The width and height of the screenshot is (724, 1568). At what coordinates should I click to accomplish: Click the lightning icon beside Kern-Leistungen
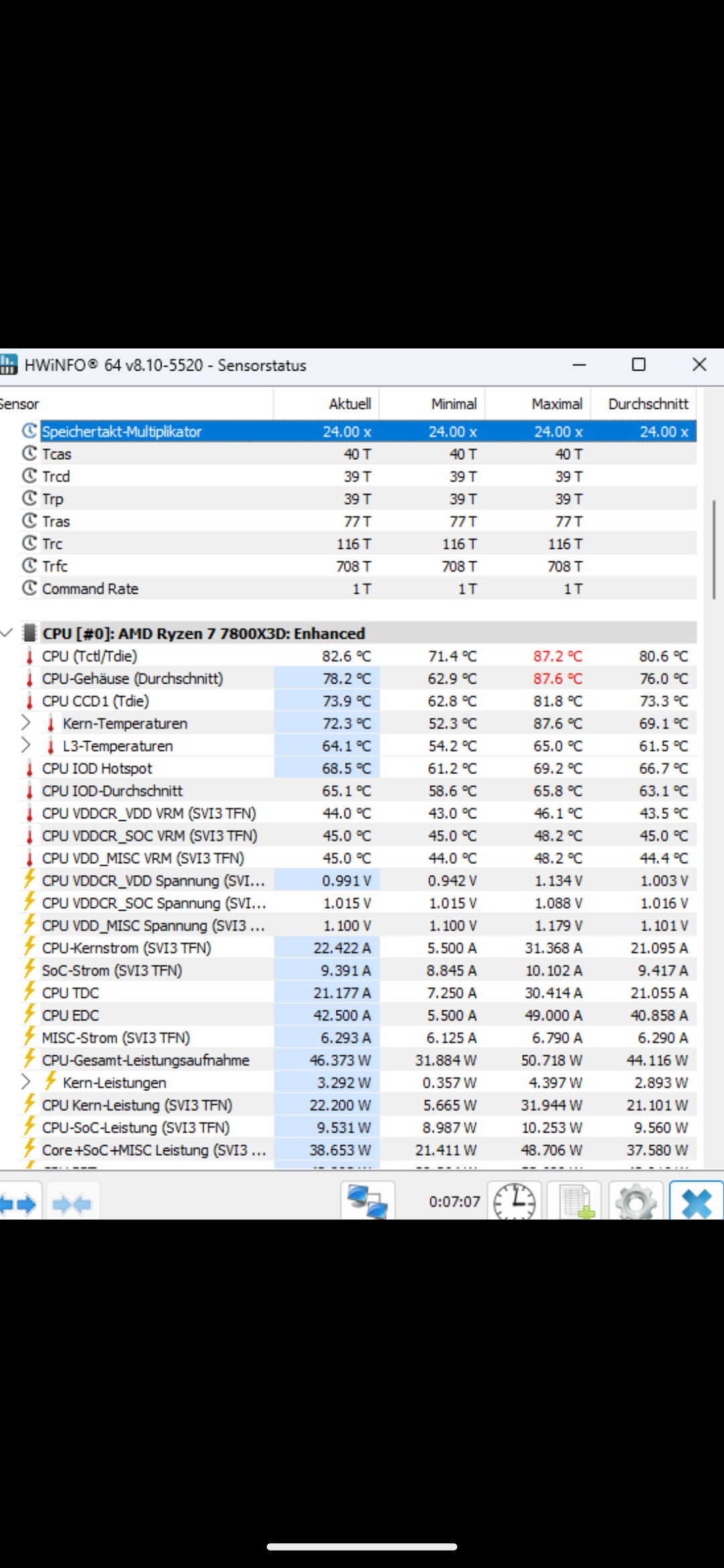[50, 1082]
